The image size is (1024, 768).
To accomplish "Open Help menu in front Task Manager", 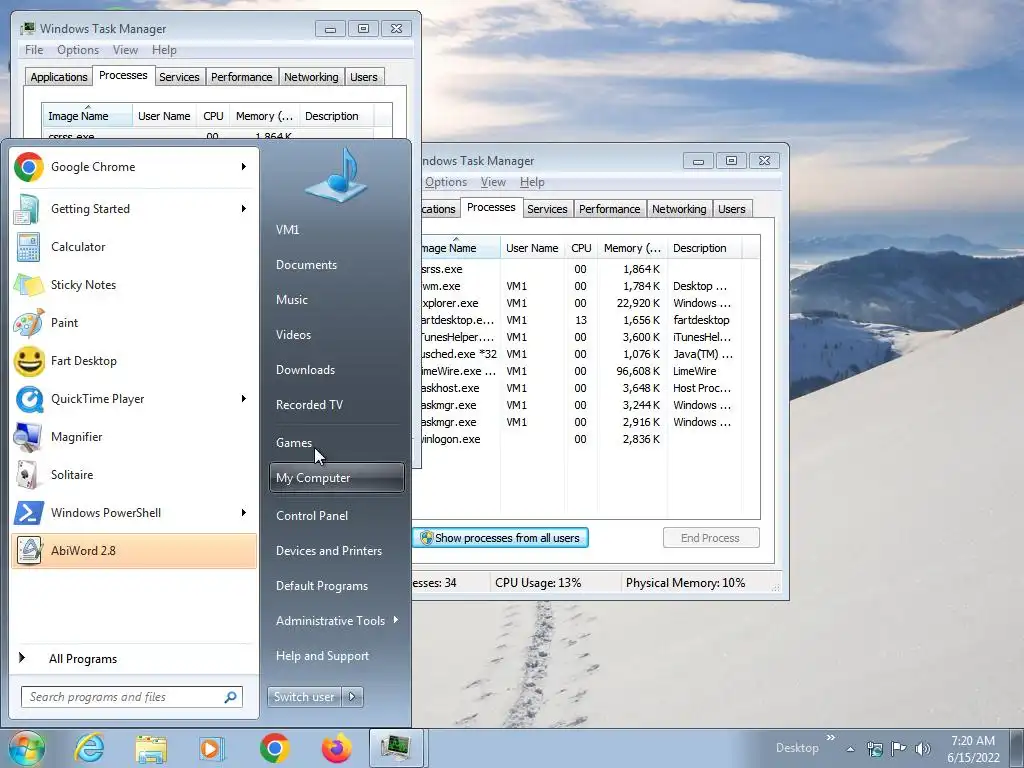I will click(x=532, y=182).
